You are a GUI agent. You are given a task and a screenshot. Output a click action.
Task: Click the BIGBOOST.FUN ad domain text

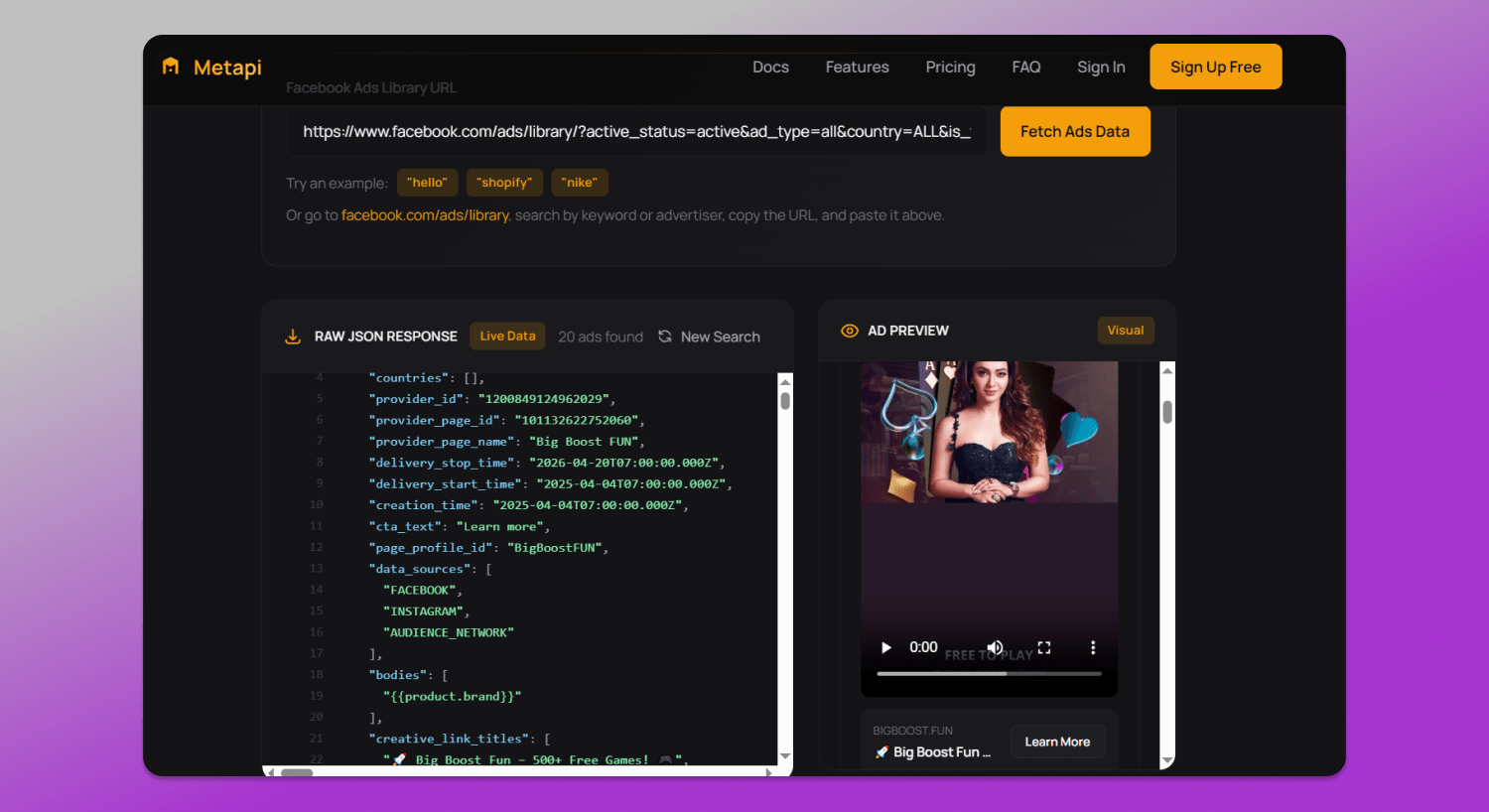click(912, 731)
